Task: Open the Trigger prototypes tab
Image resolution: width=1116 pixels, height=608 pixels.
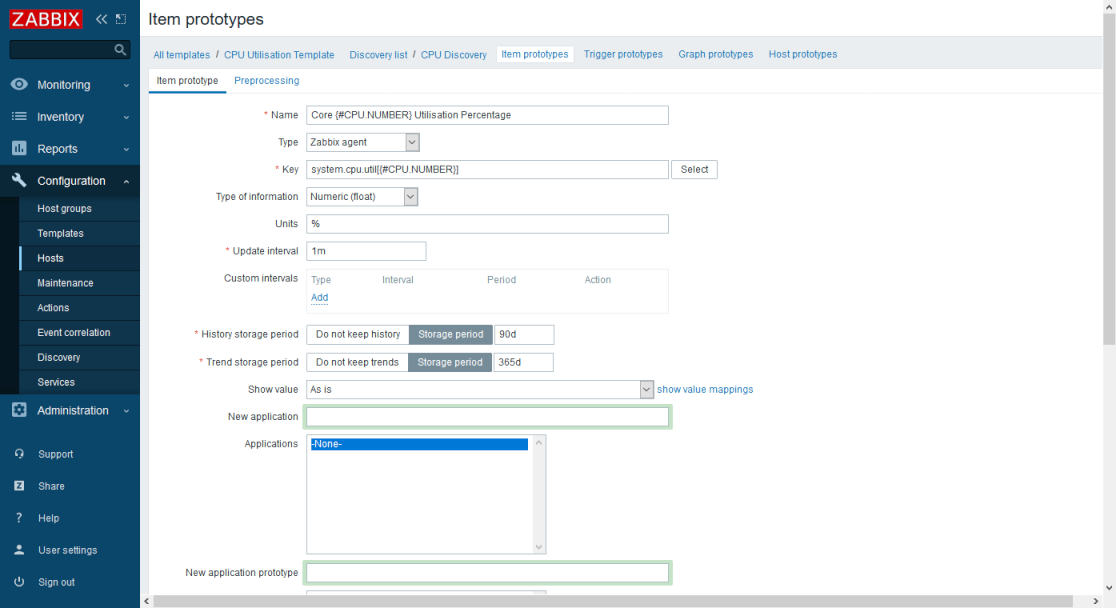Action: (623, 54)
